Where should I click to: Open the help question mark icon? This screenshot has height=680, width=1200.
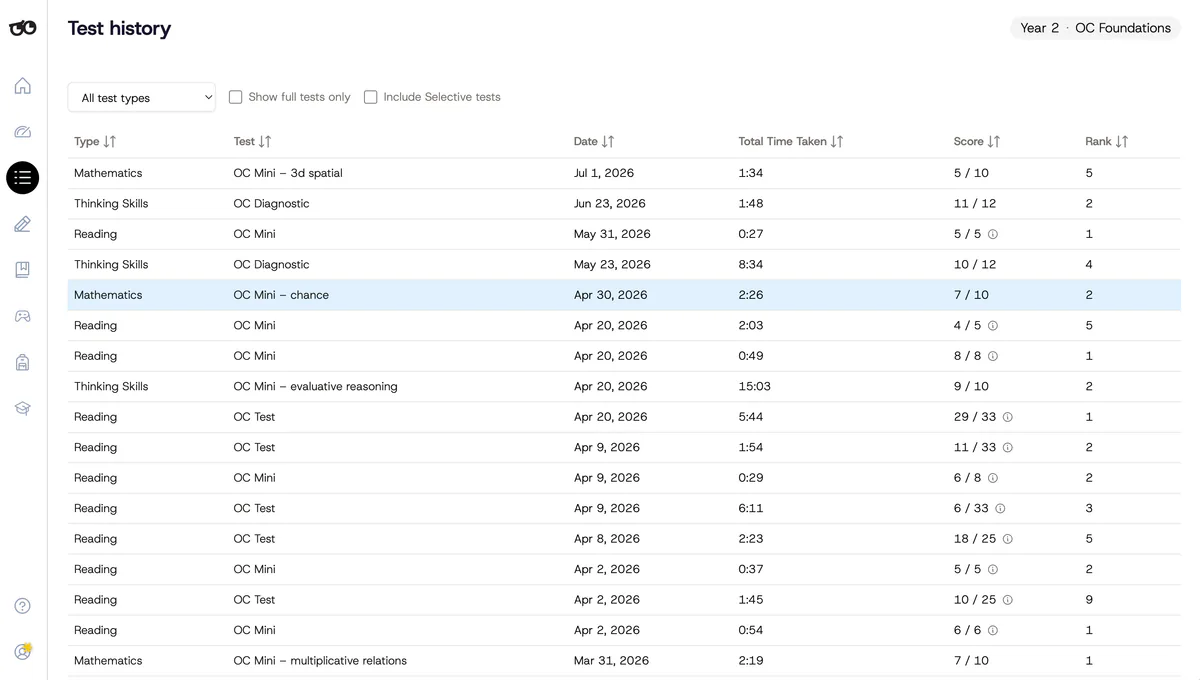point(22,606)
